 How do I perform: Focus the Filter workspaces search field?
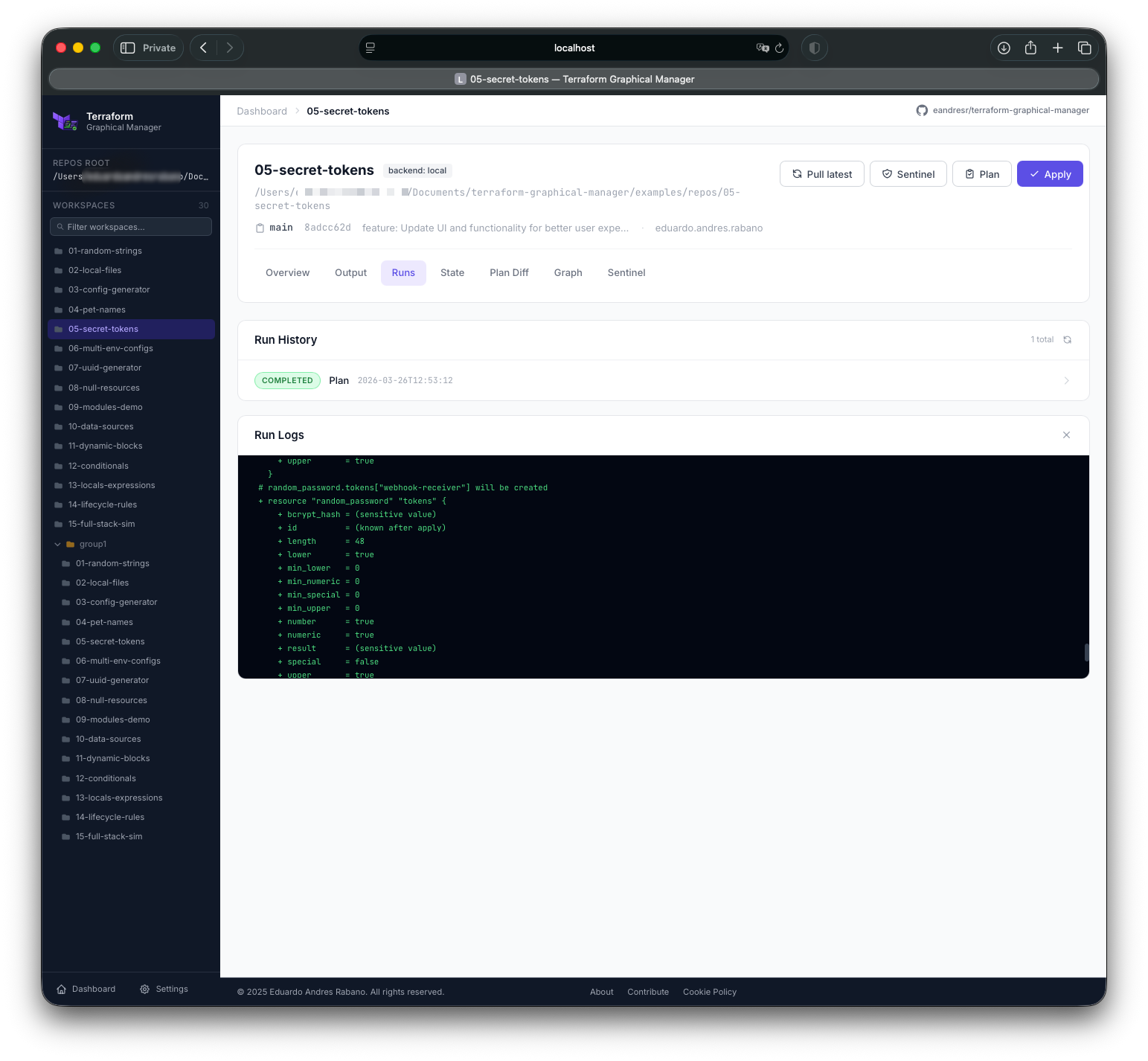(131, 227)
